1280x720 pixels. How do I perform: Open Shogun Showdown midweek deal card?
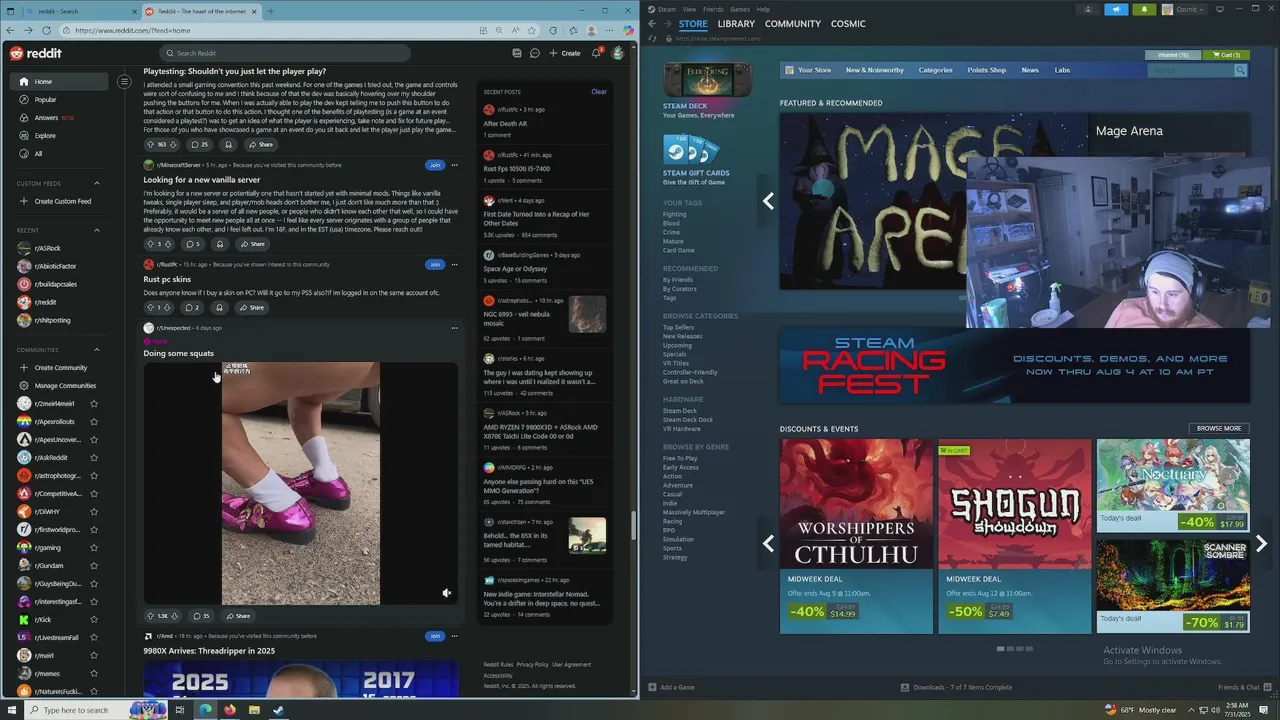point(1015,536)
